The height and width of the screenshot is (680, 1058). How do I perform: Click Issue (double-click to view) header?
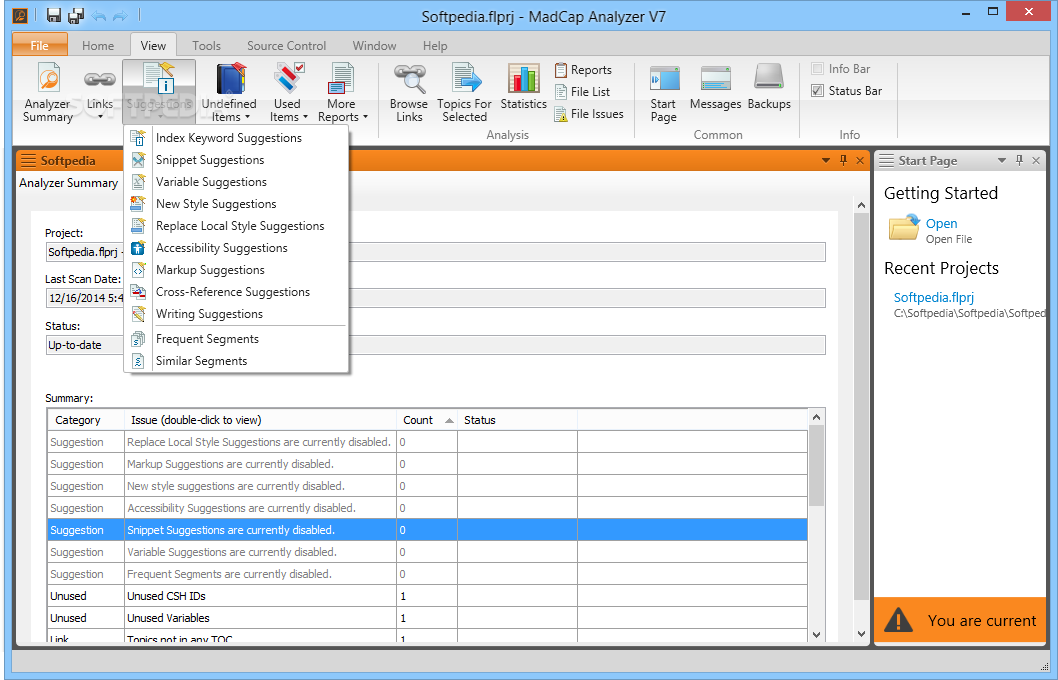(x=260, y=420)
